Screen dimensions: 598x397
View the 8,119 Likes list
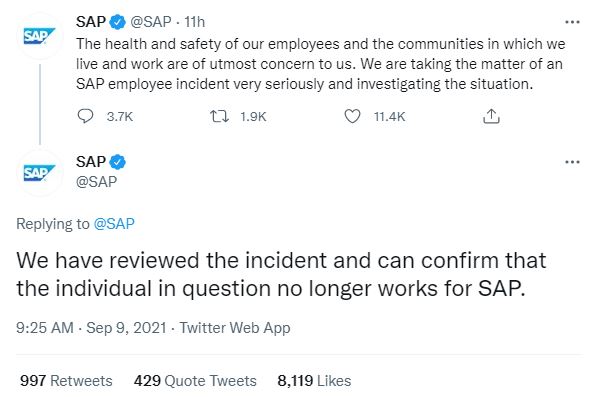[x=314, y=381]
